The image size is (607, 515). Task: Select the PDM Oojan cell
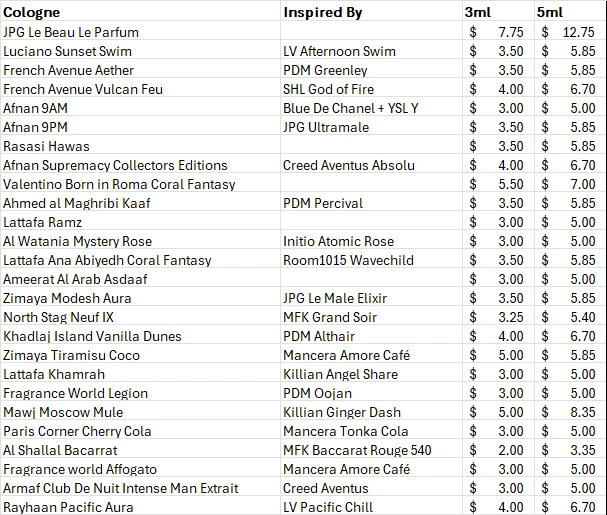(372, 393)
